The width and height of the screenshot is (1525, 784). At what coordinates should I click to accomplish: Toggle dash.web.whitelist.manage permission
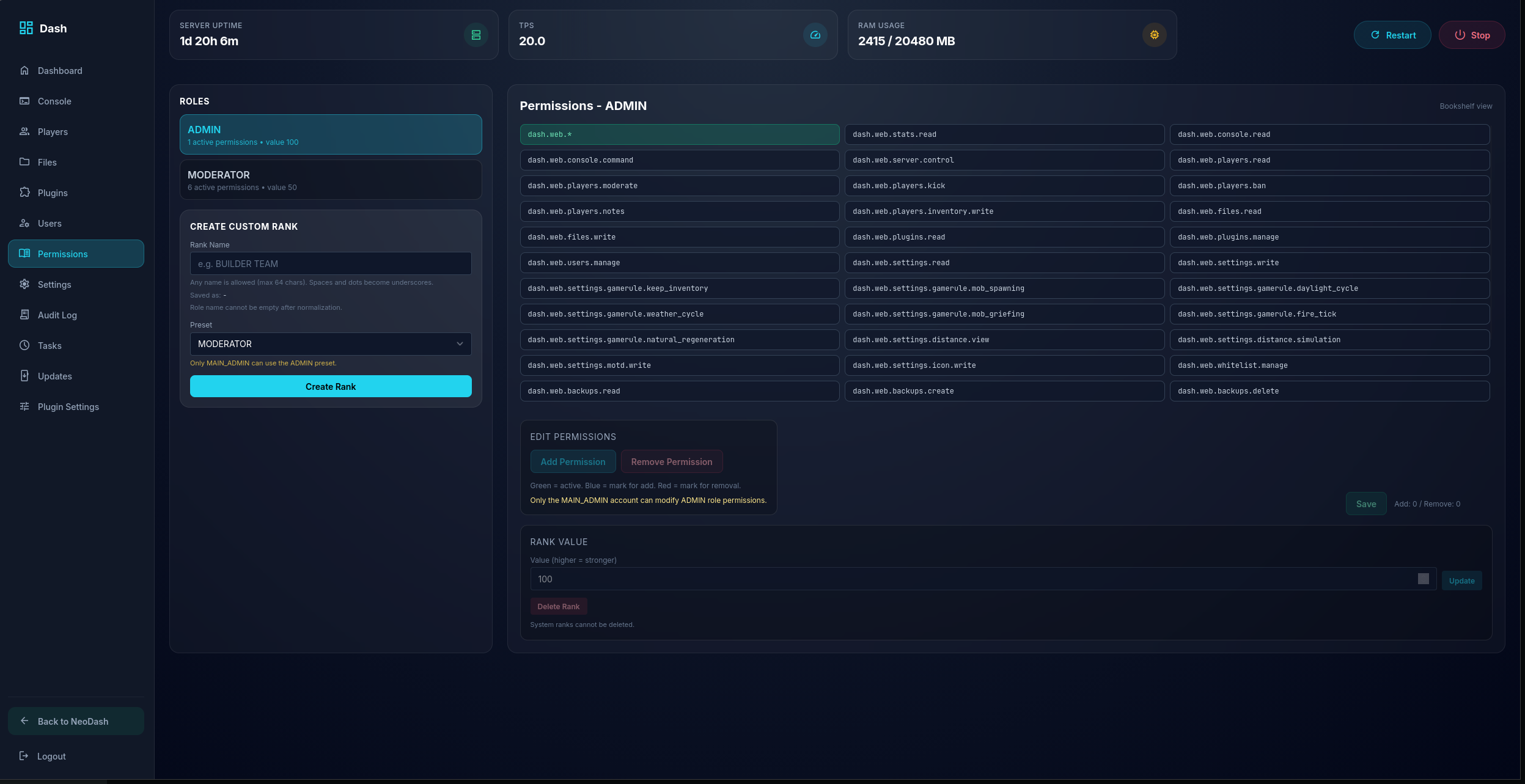pyautogui.click(x=1329, y=365)
